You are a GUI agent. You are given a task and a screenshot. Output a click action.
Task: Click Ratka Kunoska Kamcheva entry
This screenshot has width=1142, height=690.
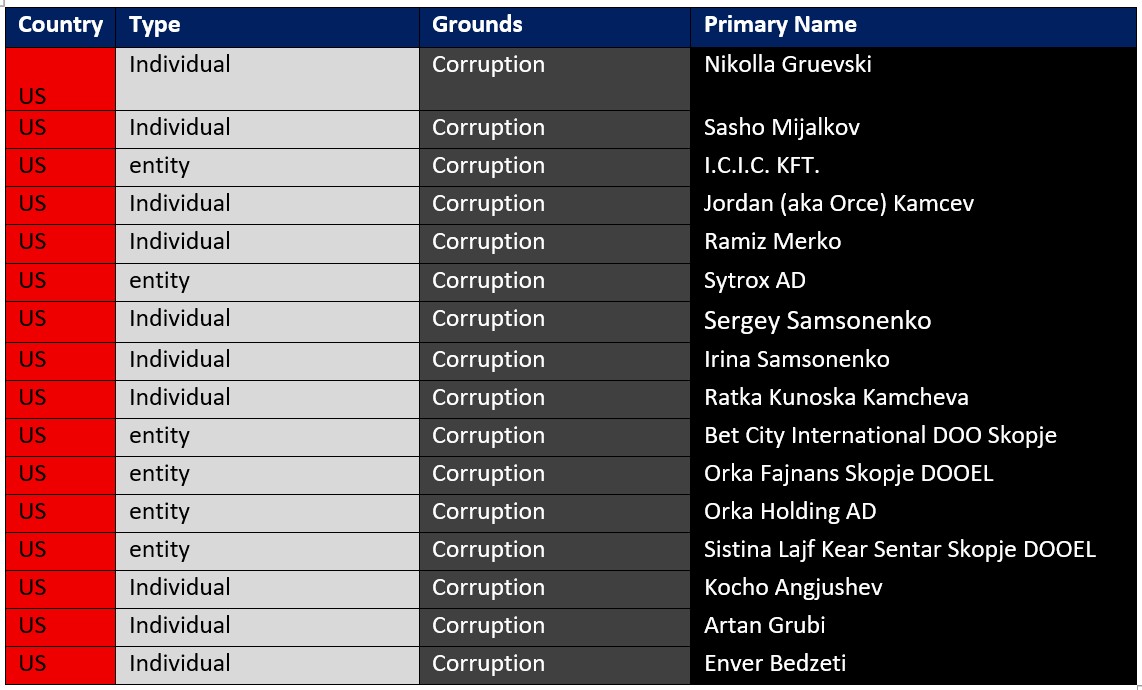836,398
